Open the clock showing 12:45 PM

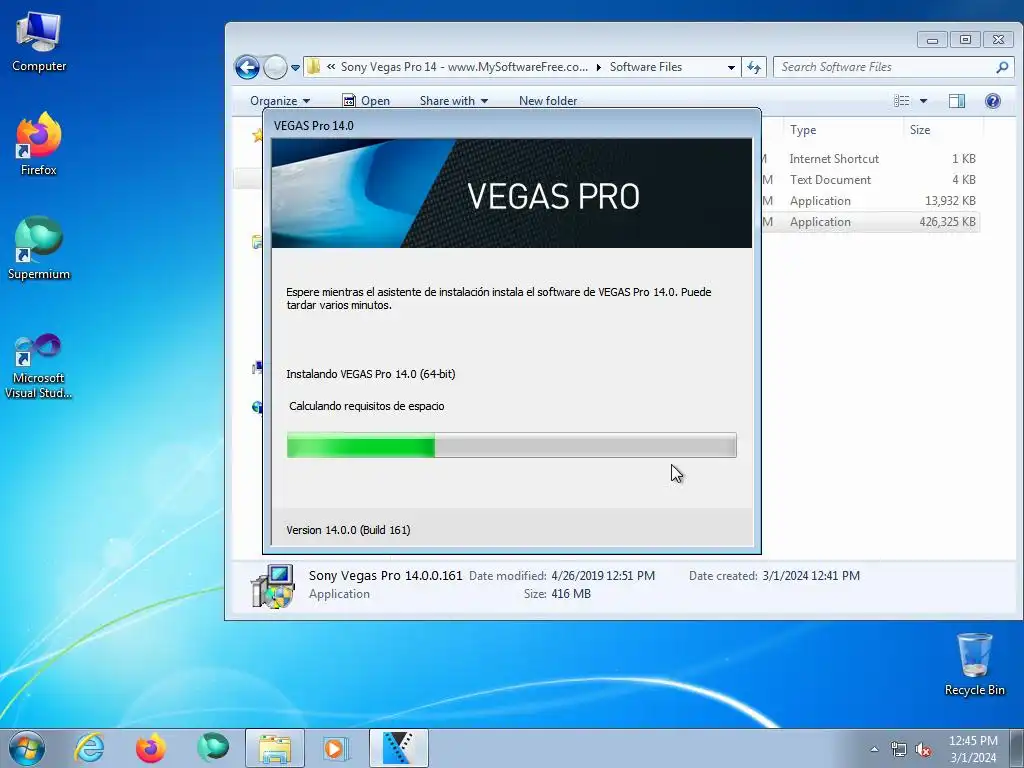coord(973,749)
